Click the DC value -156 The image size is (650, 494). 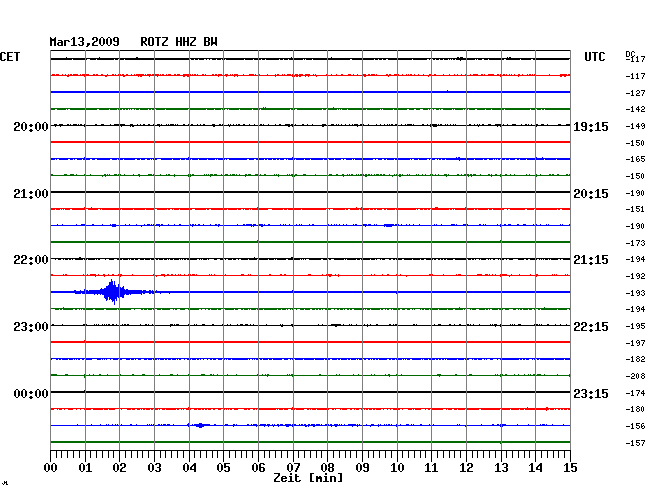click(635, 426)
